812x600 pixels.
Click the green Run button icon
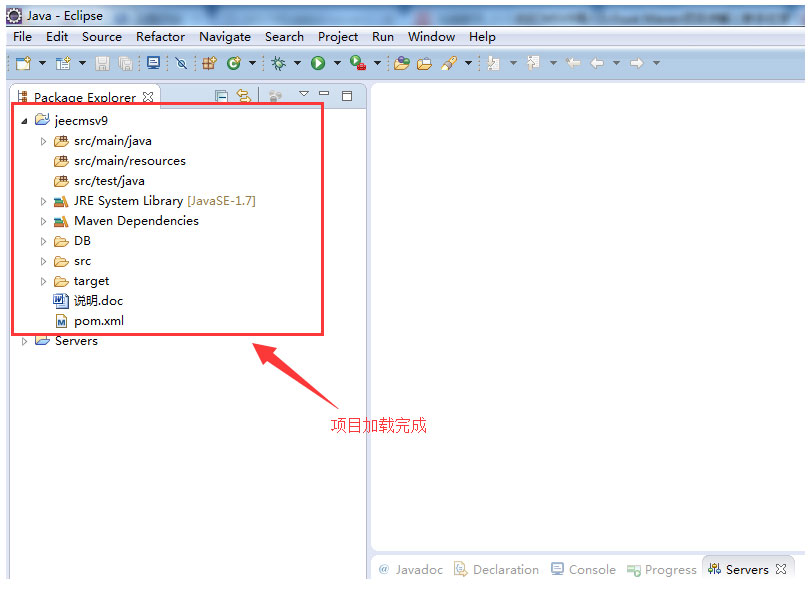pyautogui.click(x=318, y=63)
